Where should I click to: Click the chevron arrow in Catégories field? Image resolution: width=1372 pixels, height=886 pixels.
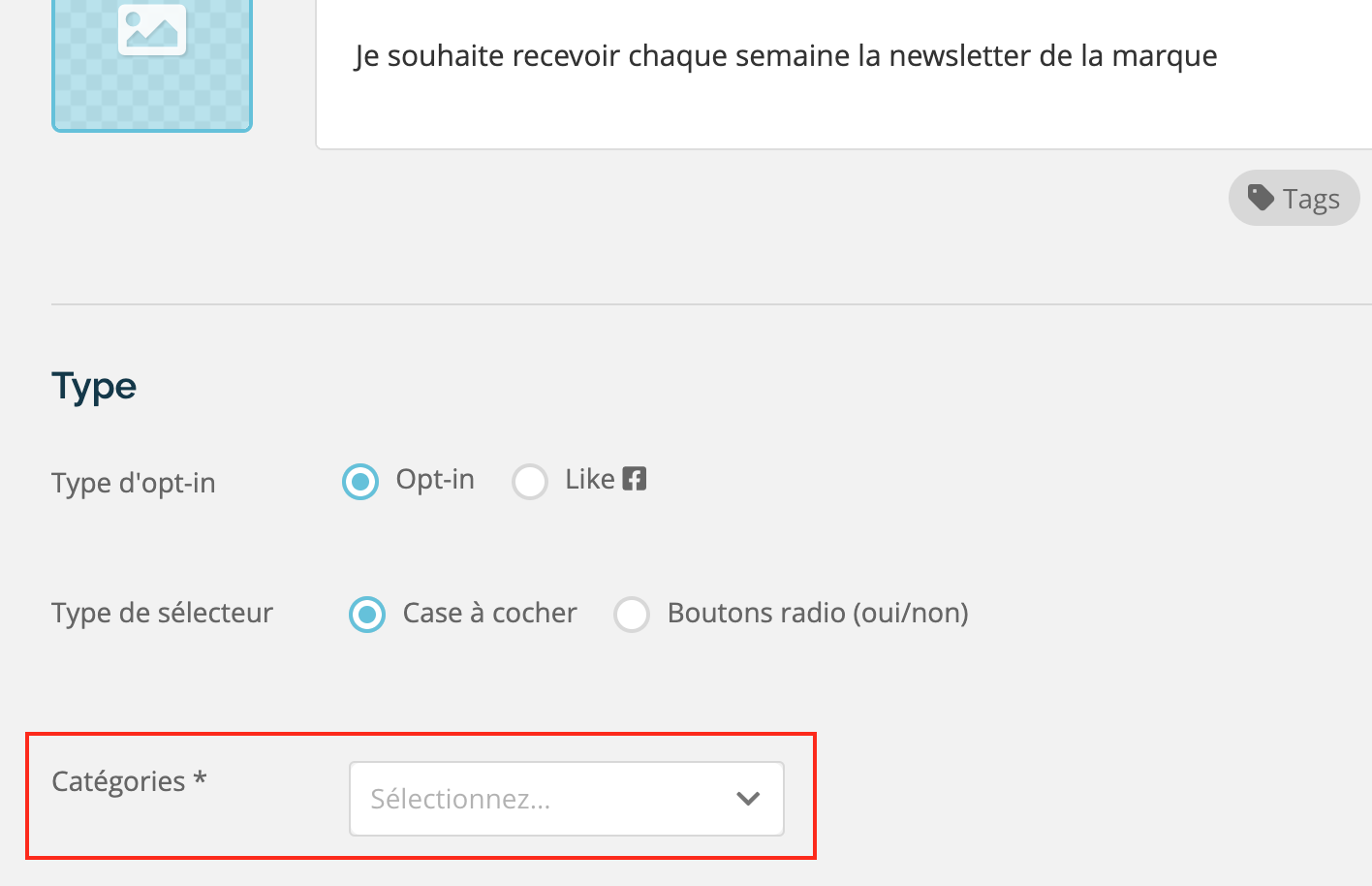point(748,799)
